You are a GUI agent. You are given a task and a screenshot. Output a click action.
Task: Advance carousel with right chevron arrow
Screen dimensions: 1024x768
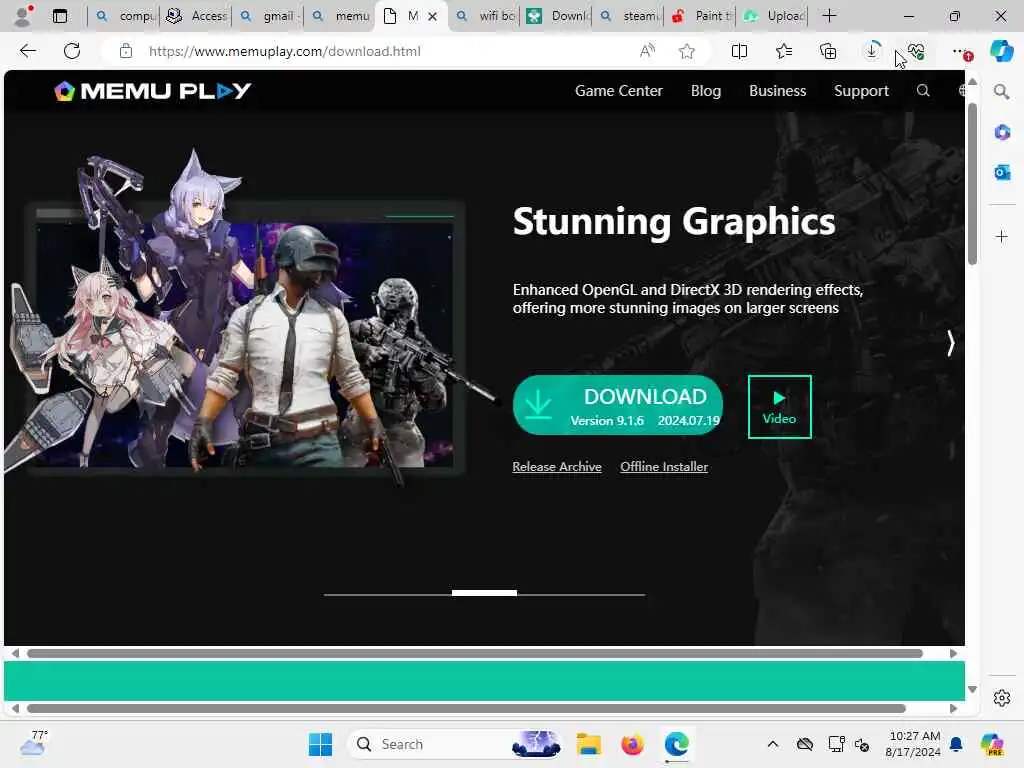click(x=950, y=343)
